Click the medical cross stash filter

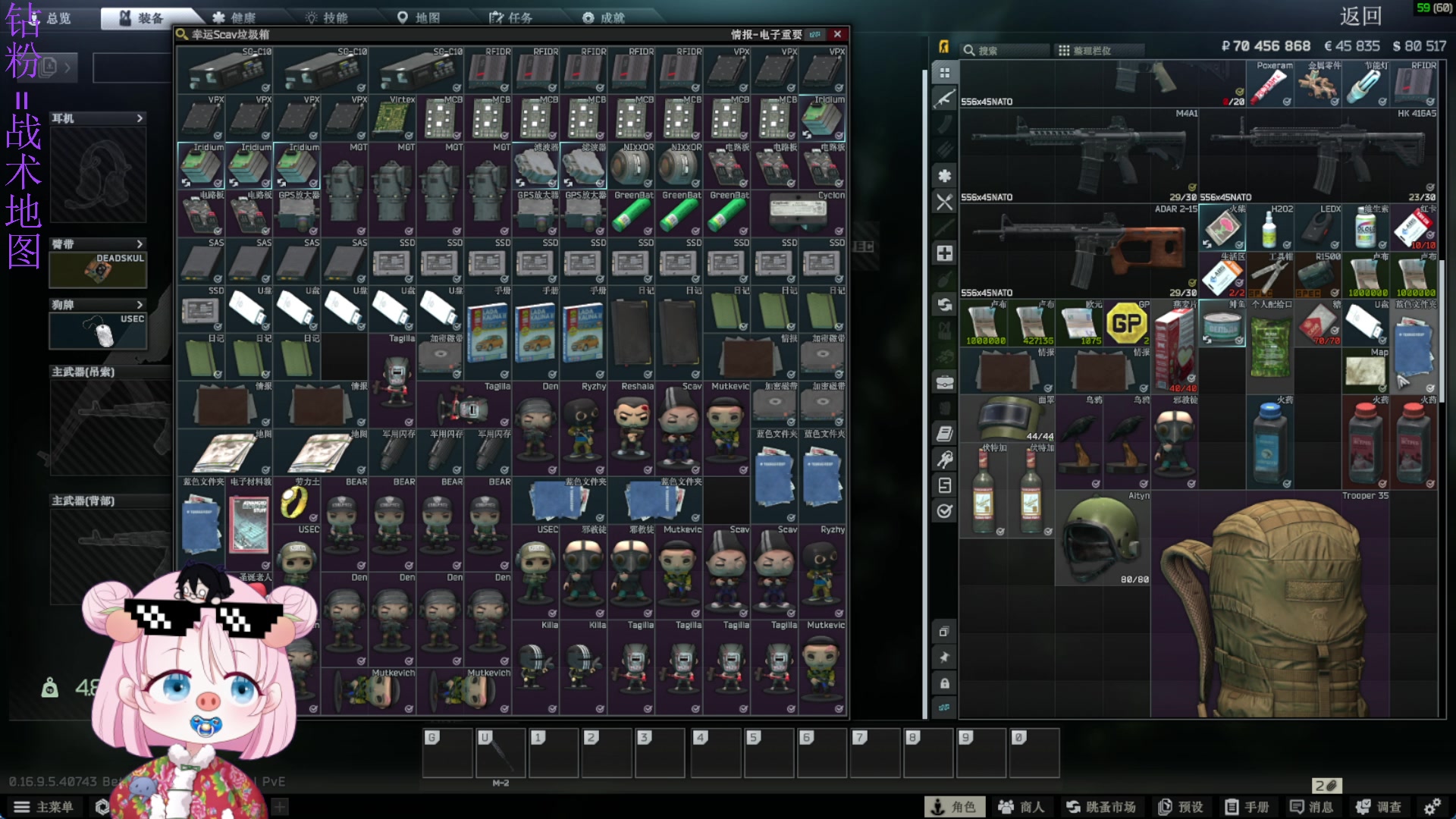pyautogui.click(x=944, y=253)
